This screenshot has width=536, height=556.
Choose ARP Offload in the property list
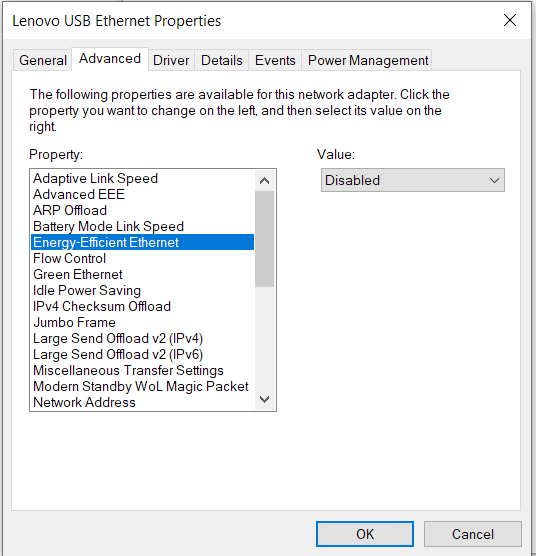coord(142,210)
